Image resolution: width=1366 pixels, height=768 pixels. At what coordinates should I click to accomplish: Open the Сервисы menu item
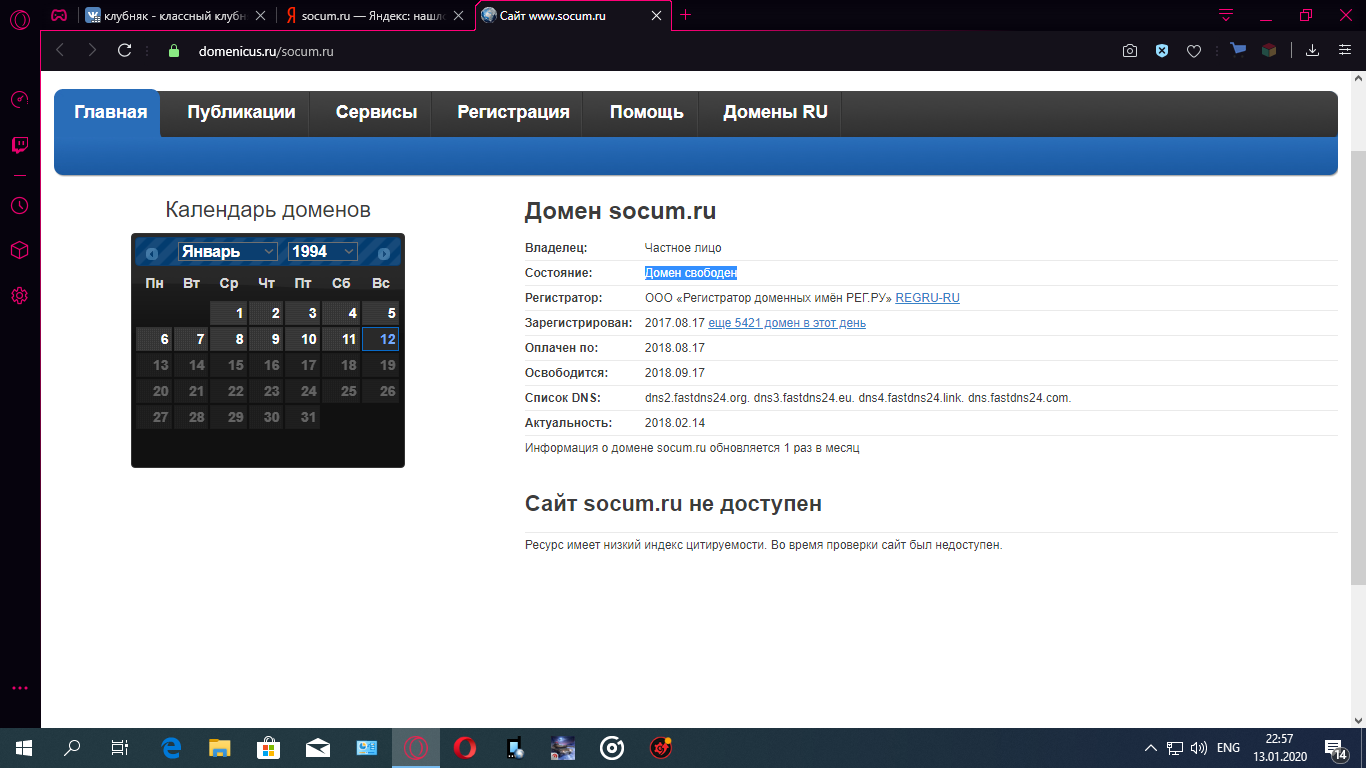(x=376, y=112)
